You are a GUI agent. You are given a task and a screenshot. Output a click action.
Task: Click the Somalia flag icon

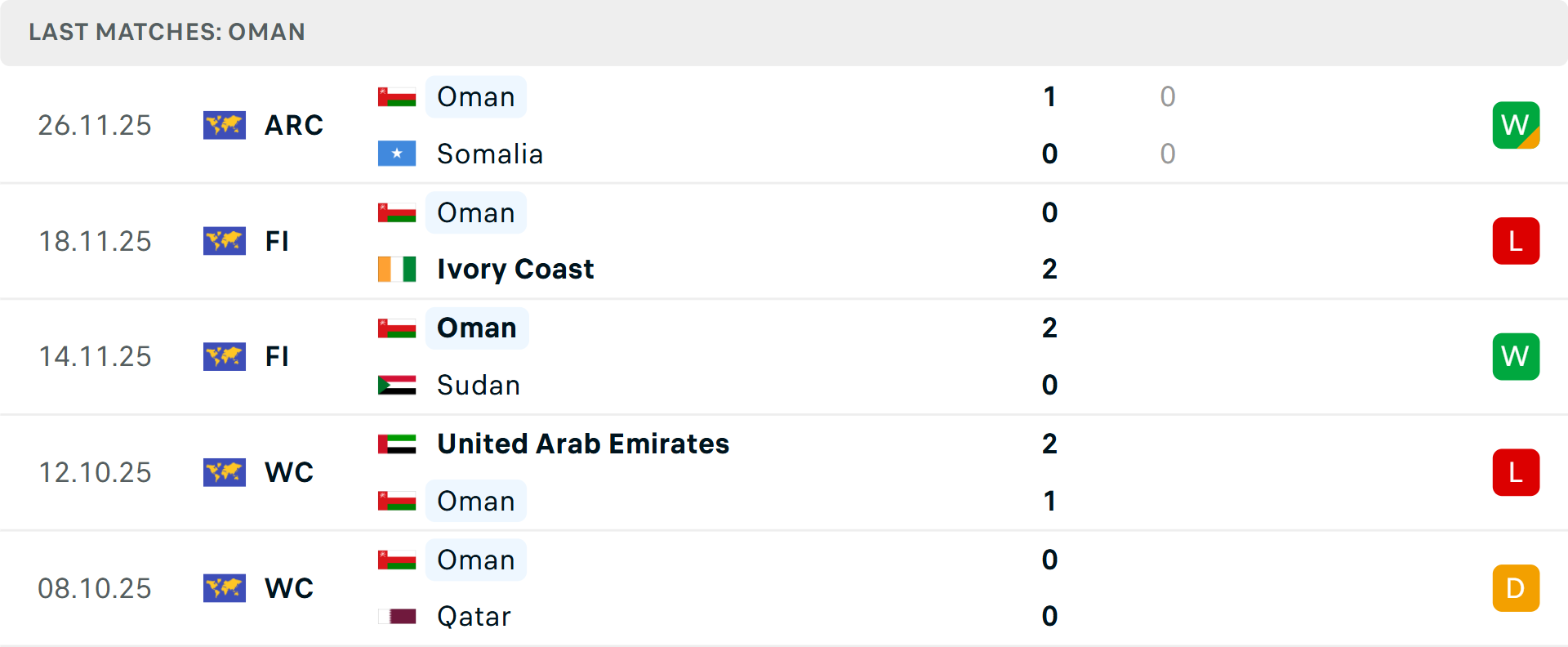[397, 154]
